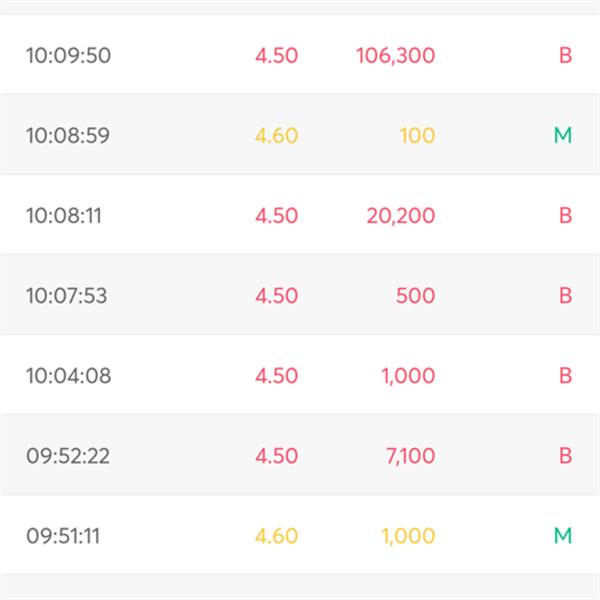Select the 10:07:53 trade row
Image resolution: width=600 pixels, height=600 pixels.
tap(300, 294)
